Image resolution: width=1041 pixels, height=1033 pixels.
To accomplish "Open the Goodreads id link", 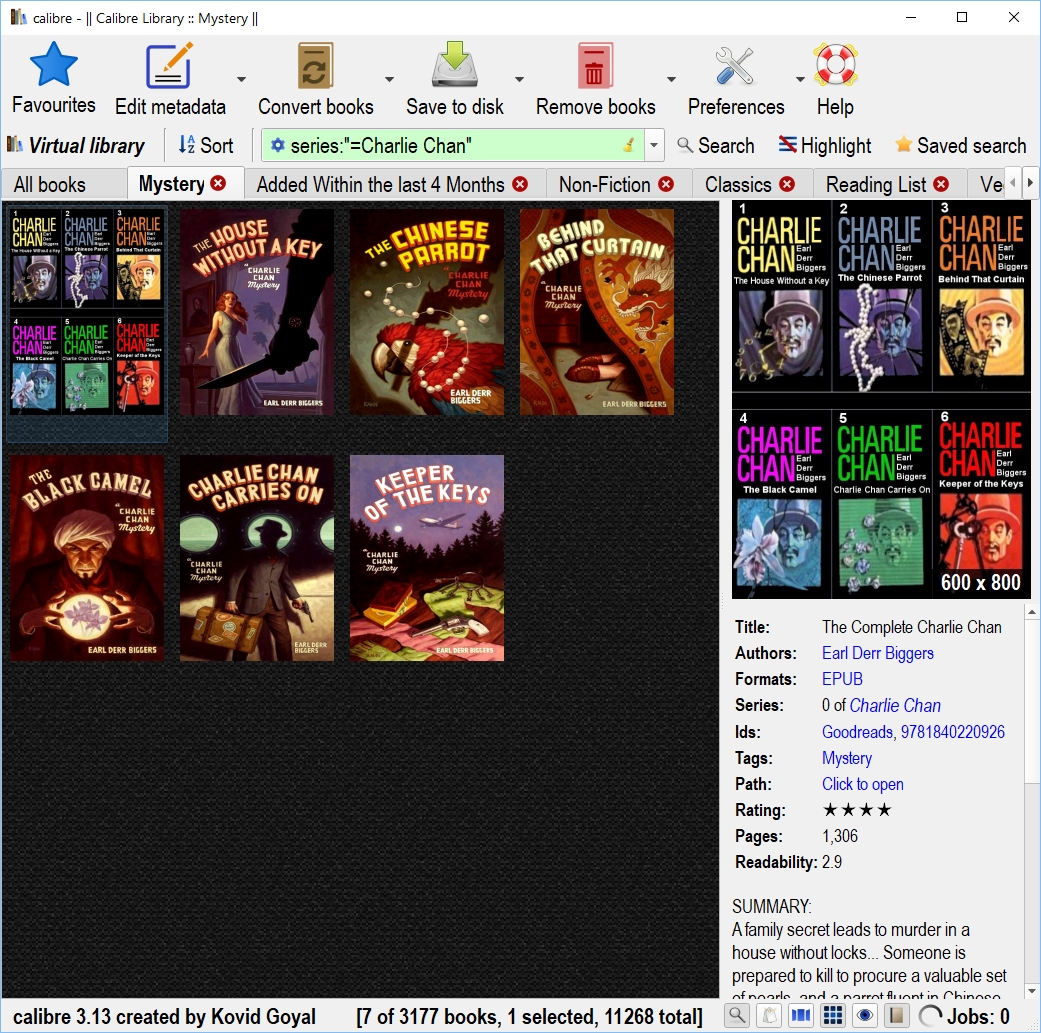I will coord(857,732).
